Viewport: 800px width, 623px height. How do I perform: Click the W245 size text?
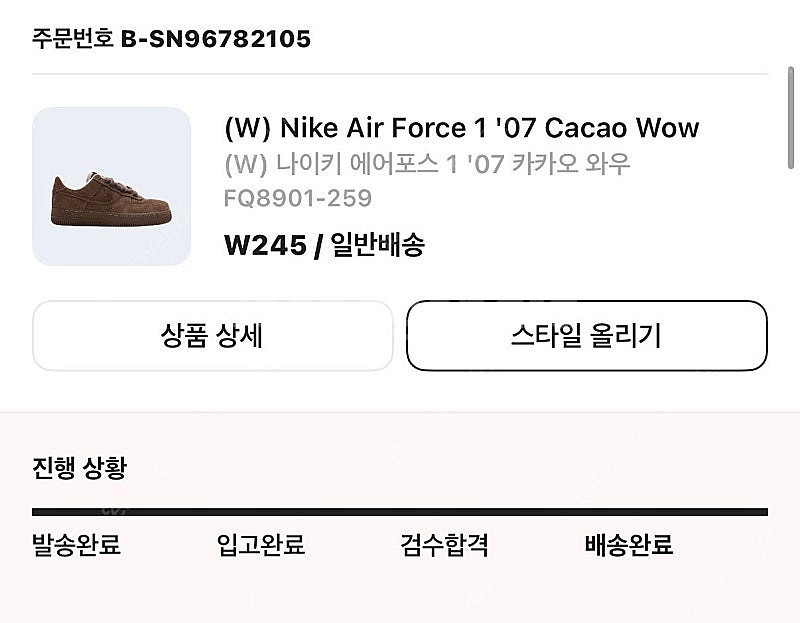coord(265,245)
